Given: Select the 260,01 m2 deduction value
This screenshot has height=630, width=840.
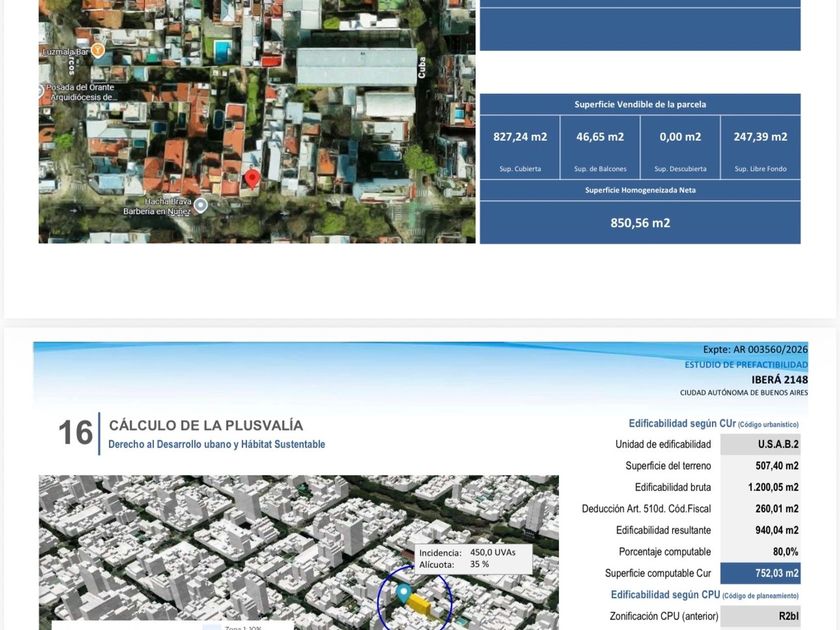Looking at the screenshot, I should point(777,508).
